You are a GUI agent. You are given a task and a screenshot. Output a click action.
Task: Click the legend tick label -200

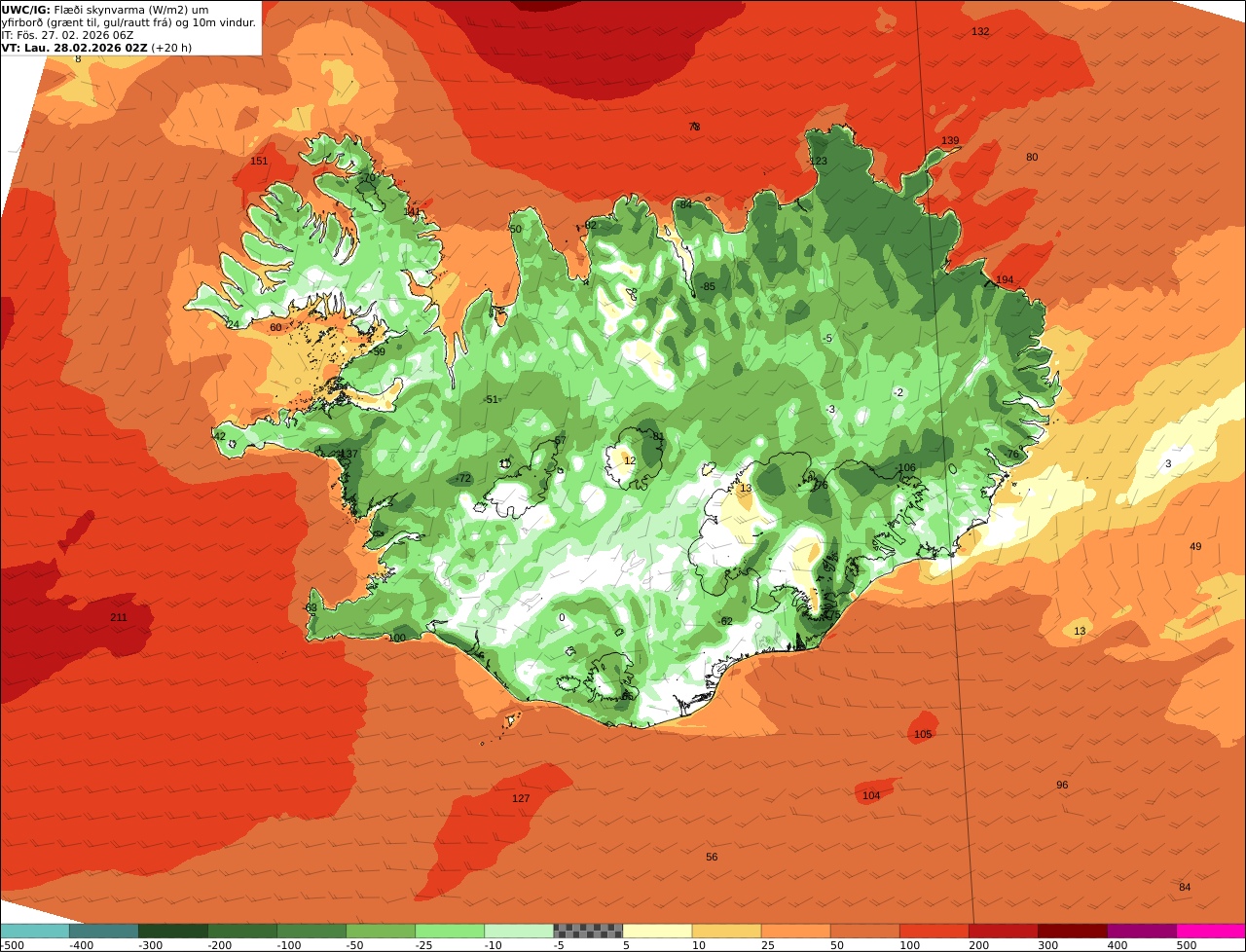click(219, 945)
